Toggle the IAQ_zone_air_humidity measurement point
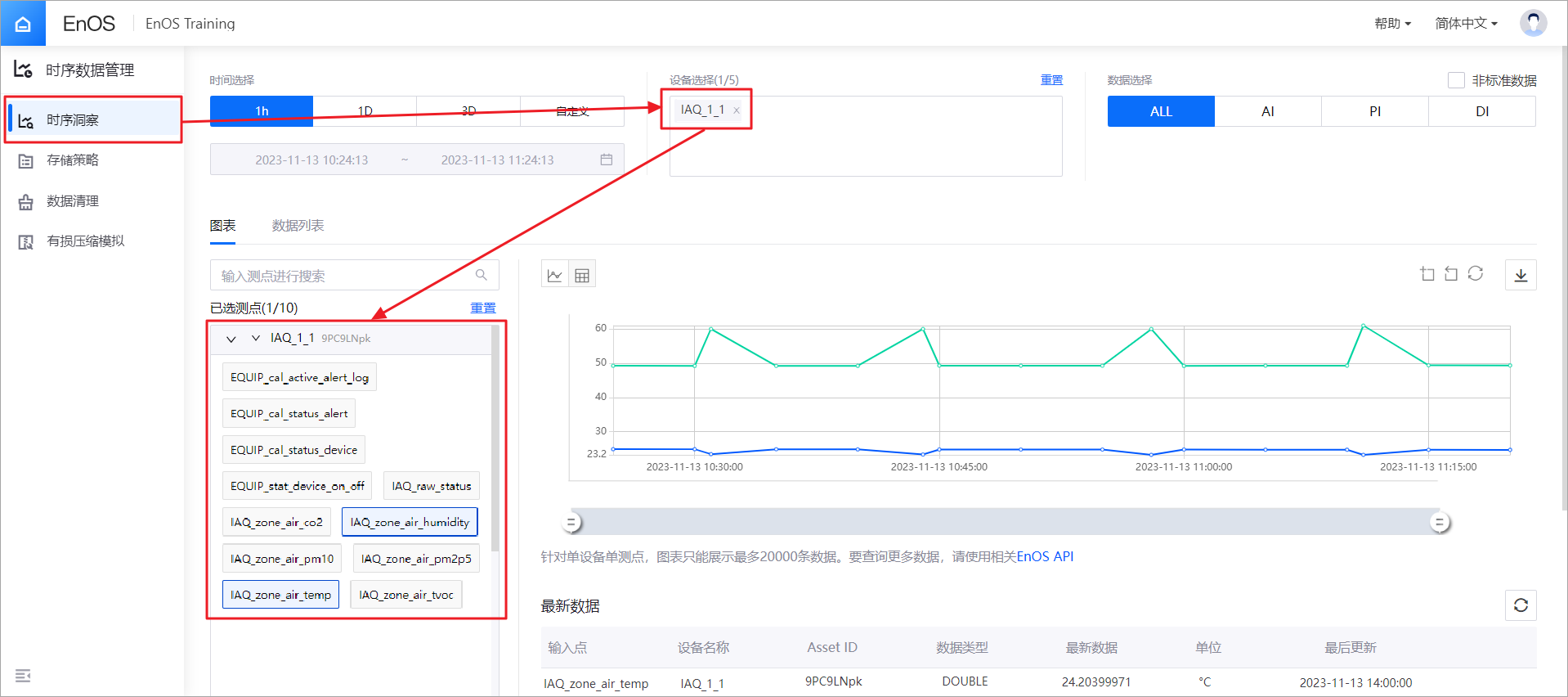The width and height of the screenshot is (1568, 697). click(x=410, y=522)
